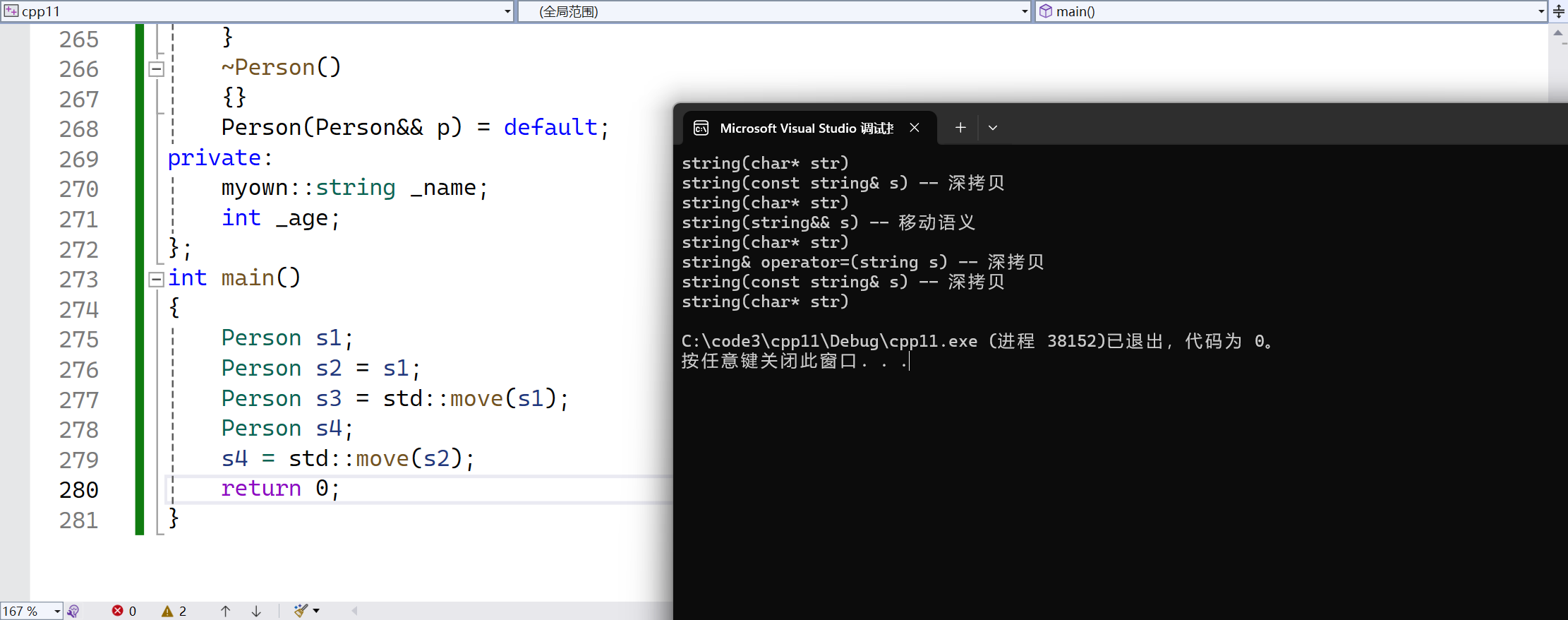Click editor vertical scrollbar up arrow
The width and height of the screenshot is (1568, 620).
[1558, 33]
